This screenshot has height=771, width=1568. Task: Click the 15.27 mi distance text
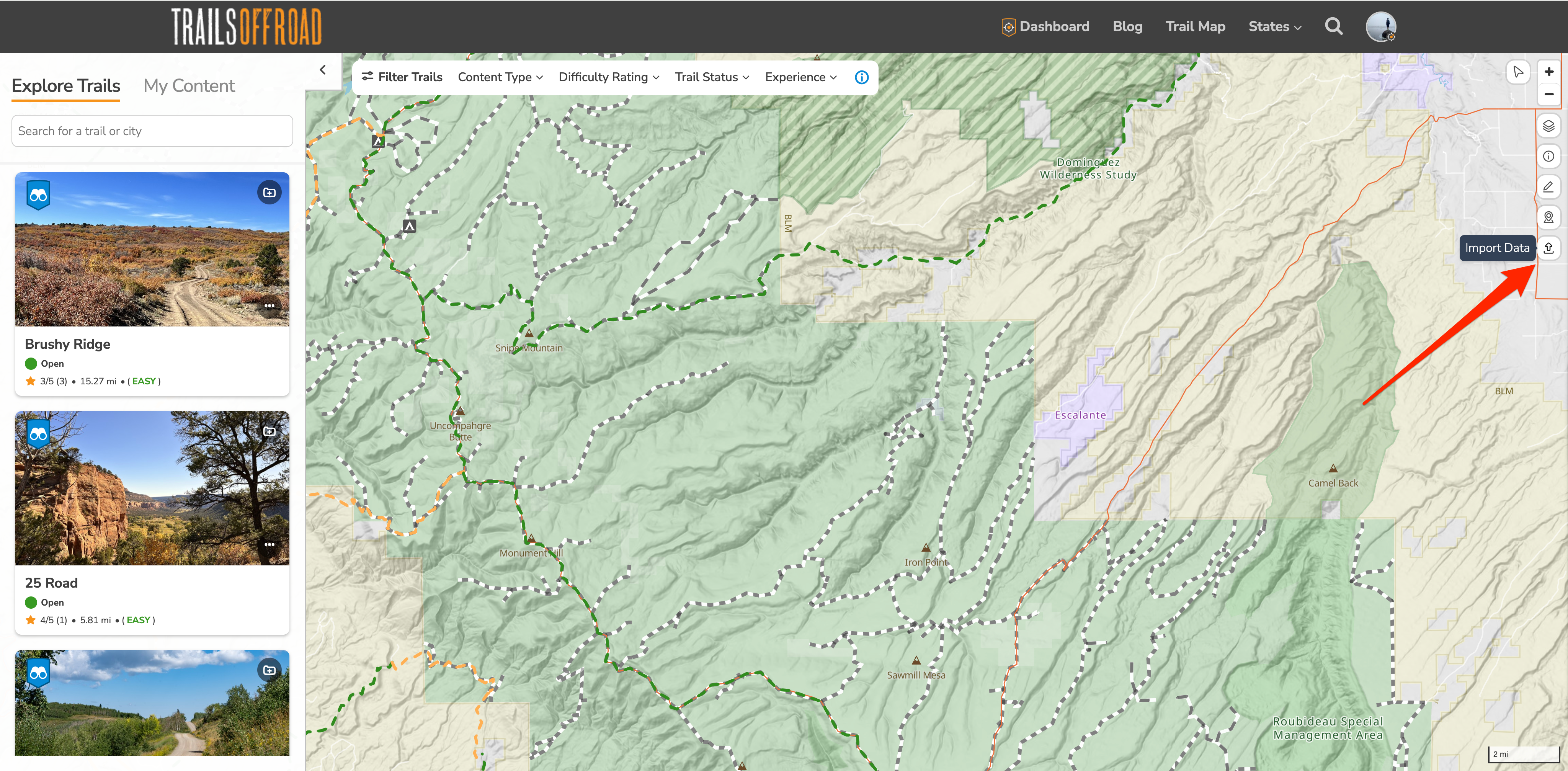click(98, 382)
